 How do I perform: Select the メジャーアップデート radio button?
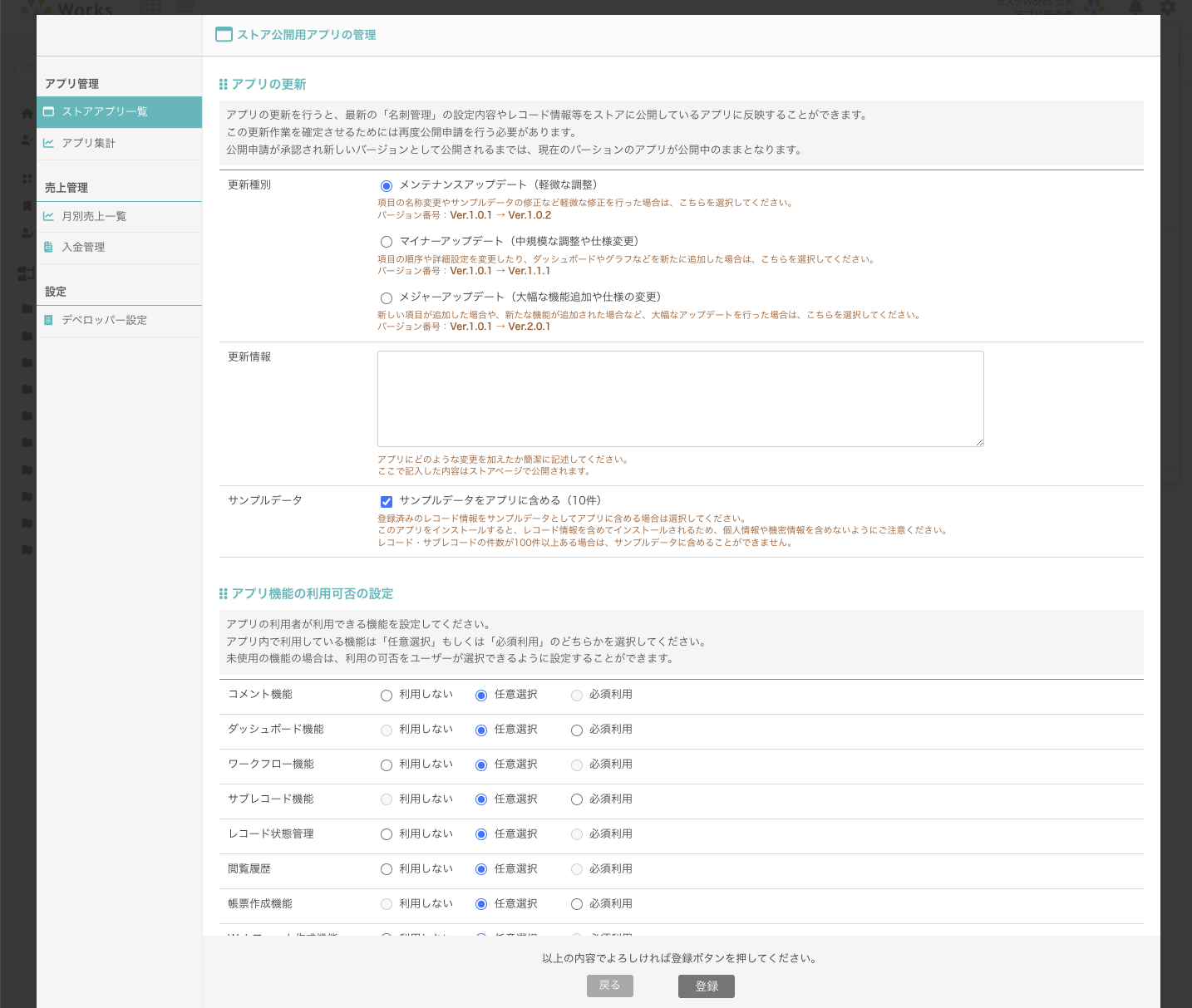pyautogui.click(x=387, y=297)
